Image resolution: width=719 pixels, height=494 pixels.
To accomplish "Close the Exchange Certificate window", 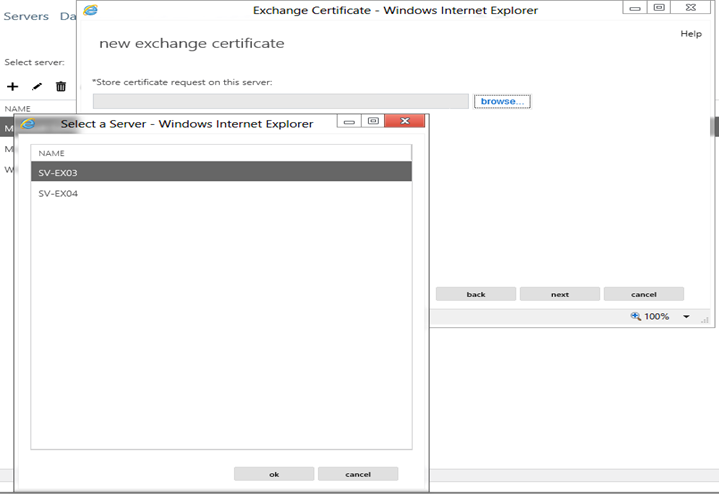I will (x=691, y=7).
